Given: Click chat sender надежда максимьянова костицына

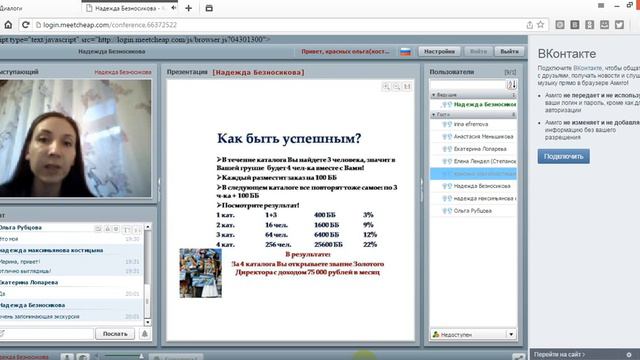Looking at the screenshot, I should [x=51, y=250].
